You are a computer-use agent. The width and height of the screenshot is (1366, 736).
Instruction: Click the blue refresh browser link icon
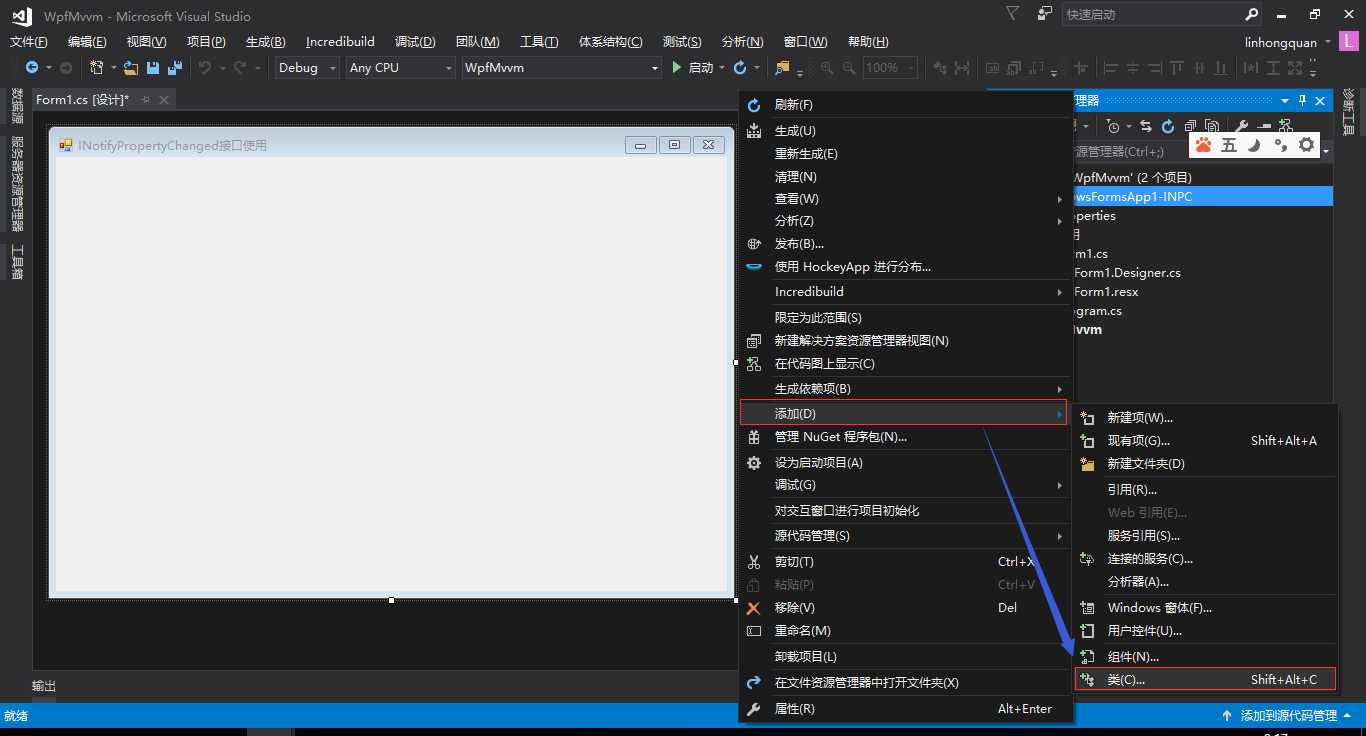(x=740, y=67)
